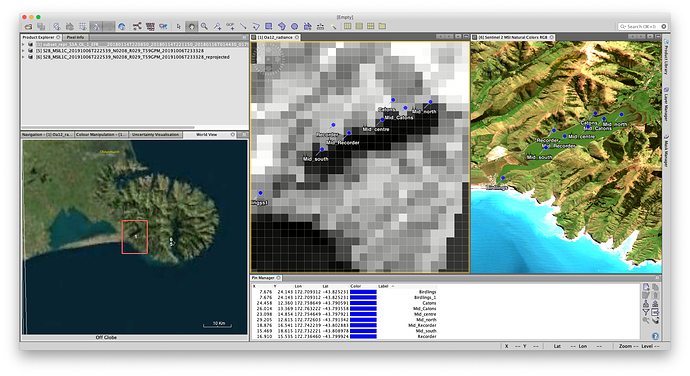Image resolution: width=690 pixels, height=376 pixels.
Task: Open the Colour Manipulation tab
Action: click(x=101, y=134)
